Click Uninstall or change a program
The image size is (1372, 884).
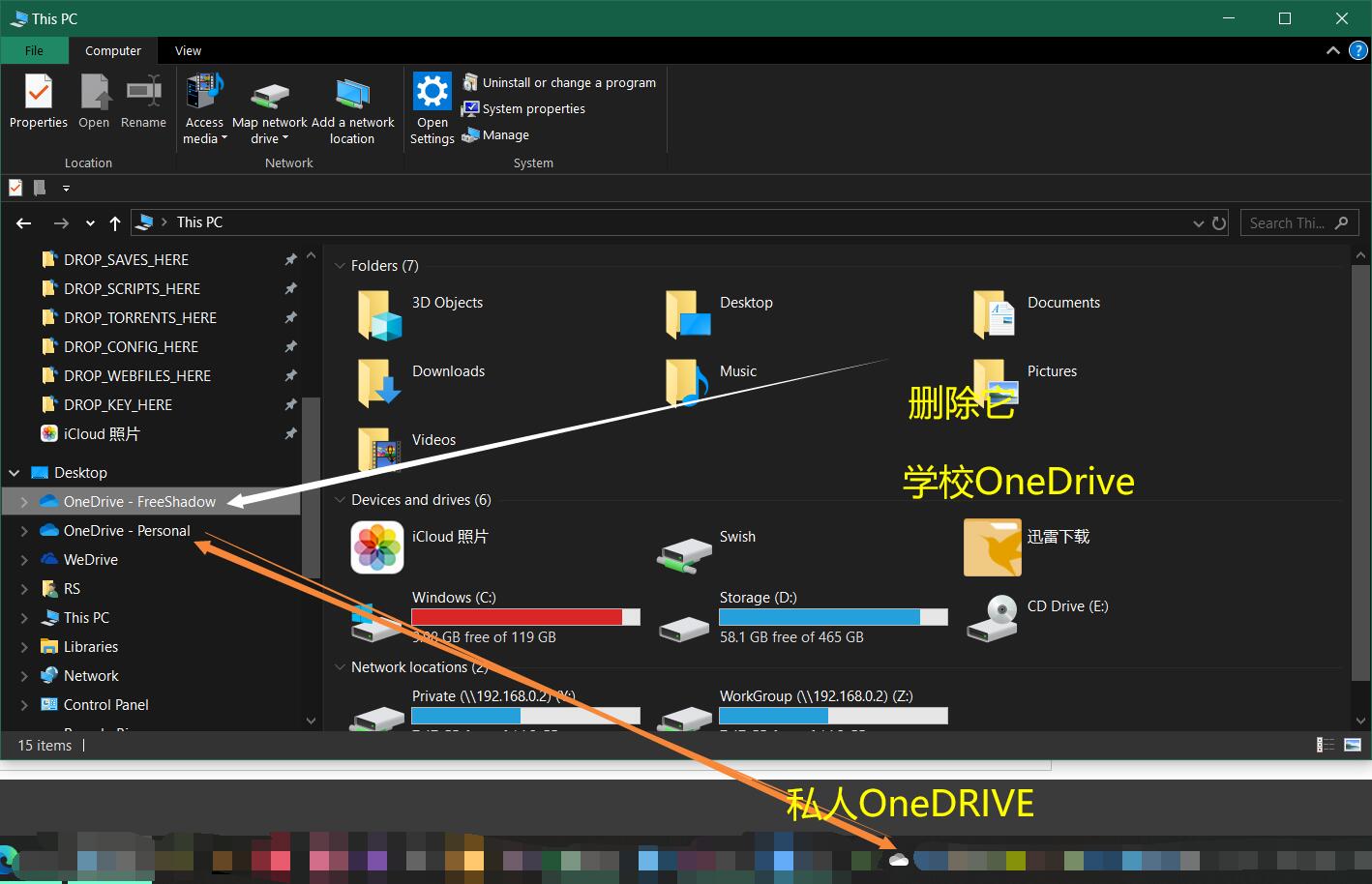click(x=559, y=82)
